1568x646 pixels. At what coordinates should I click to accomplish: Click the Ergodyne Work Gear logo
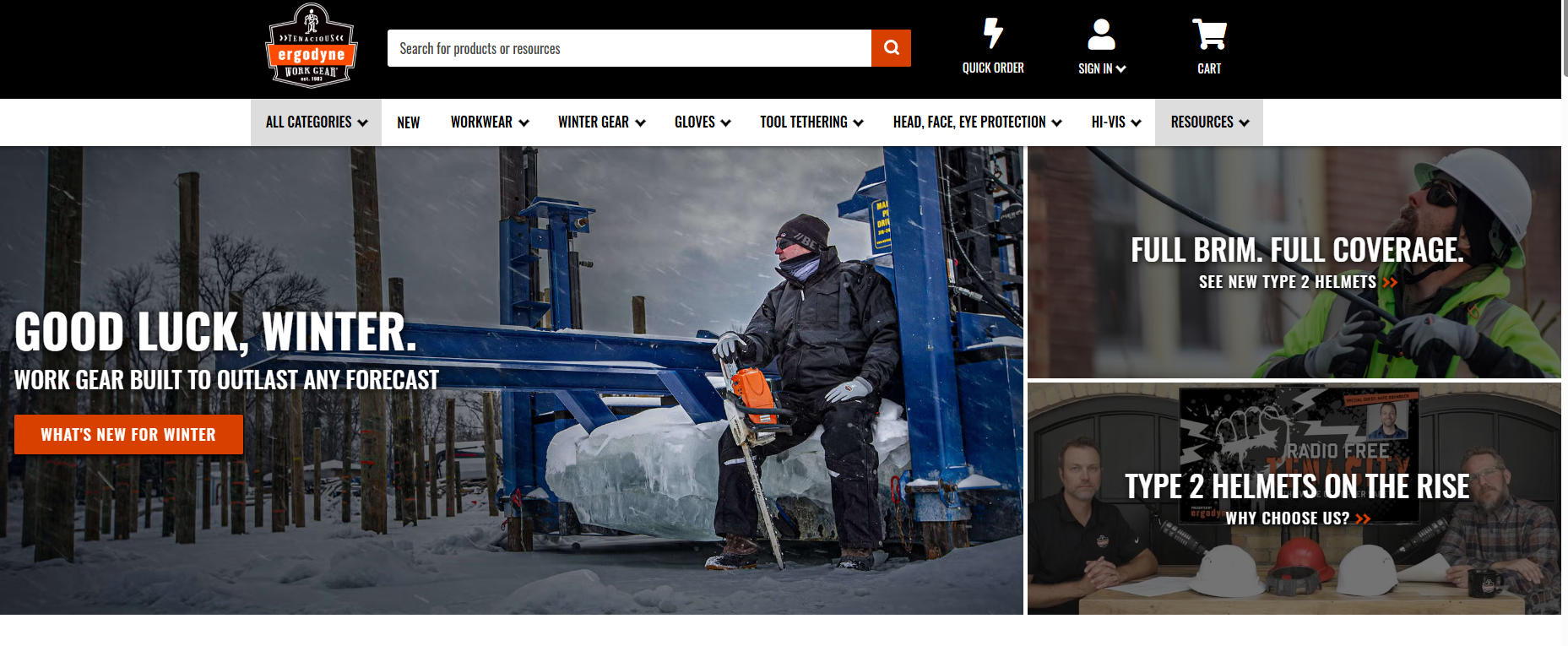tap(312, 47)
